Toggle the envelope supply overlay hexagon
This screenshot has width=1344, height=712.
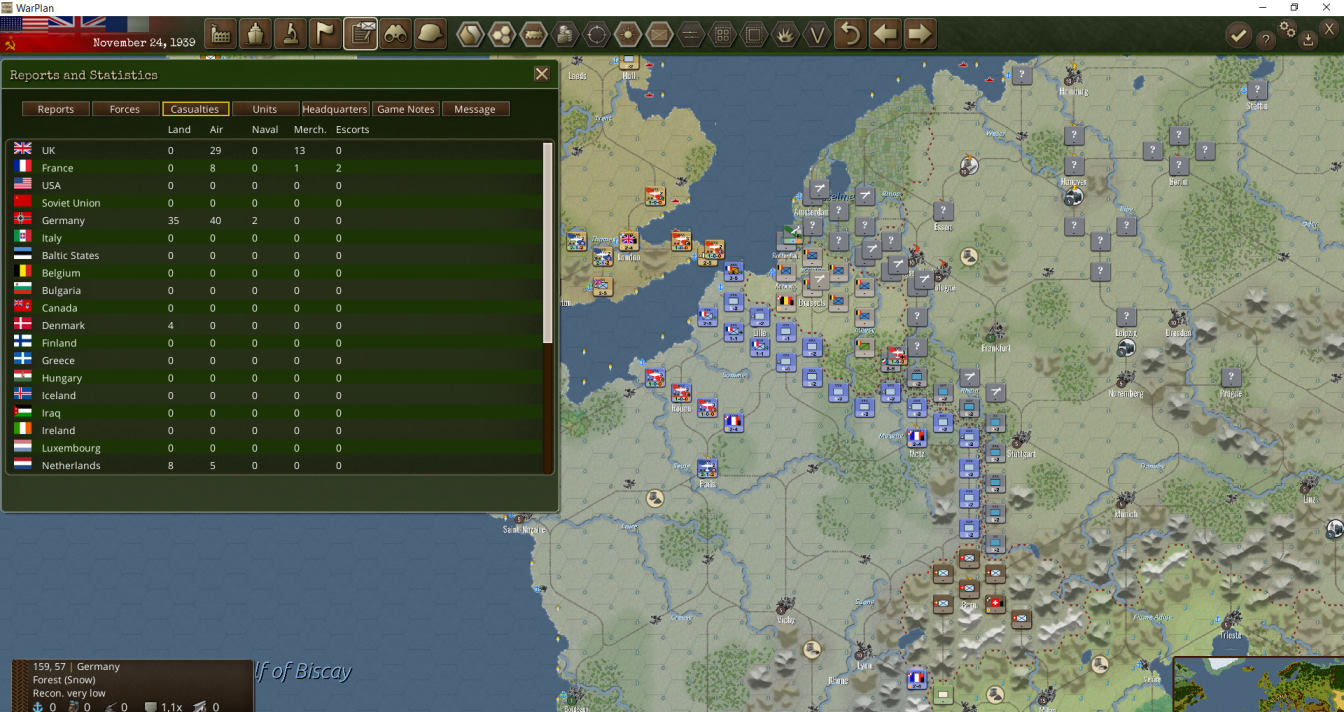[659, 35]
